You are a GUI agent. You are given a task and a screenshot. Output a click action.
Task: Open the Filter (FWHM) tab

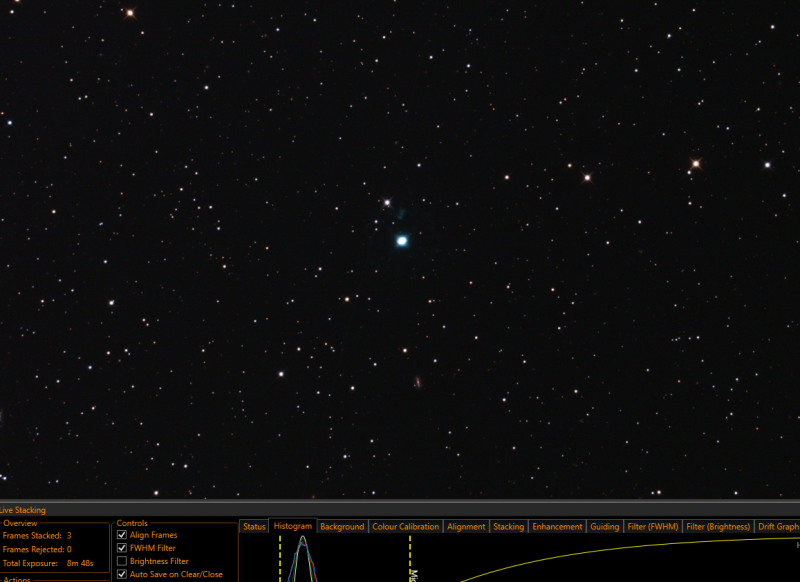tap(653, 526)
